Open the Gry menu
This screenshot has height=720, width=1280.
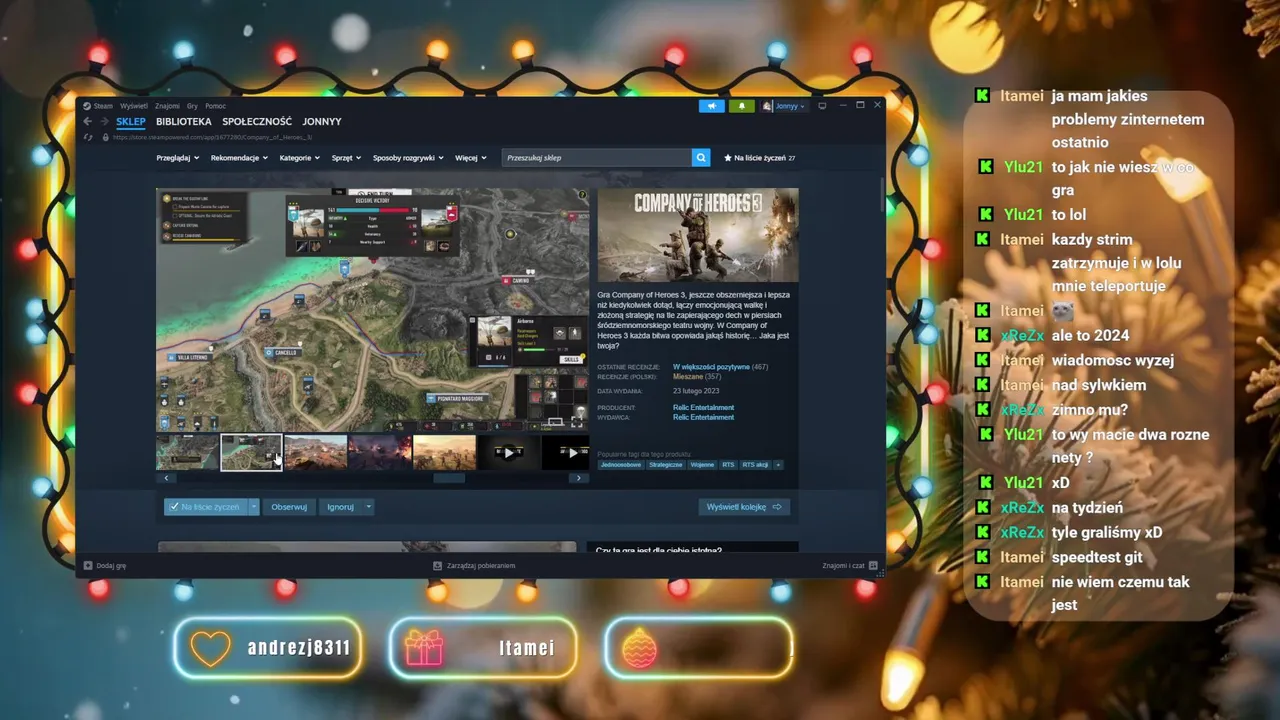[x=192, y=106]
